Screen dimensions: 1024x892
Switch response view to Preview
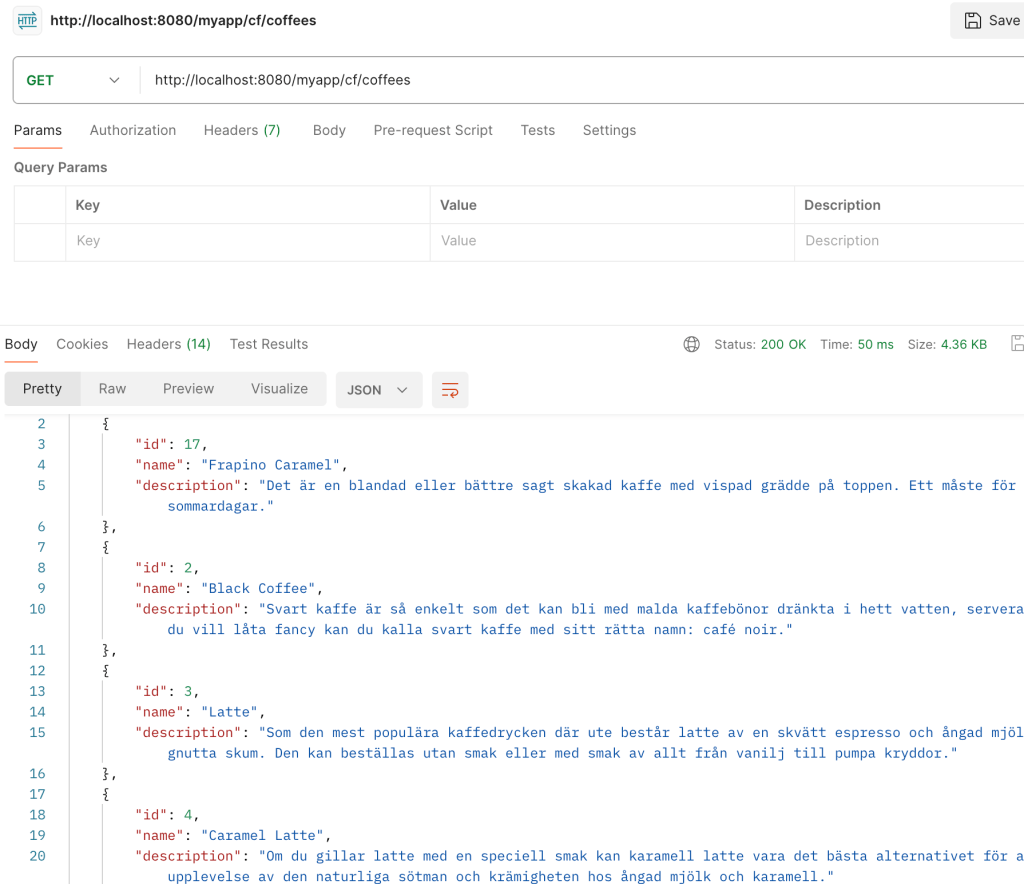(x=188, y=389)
